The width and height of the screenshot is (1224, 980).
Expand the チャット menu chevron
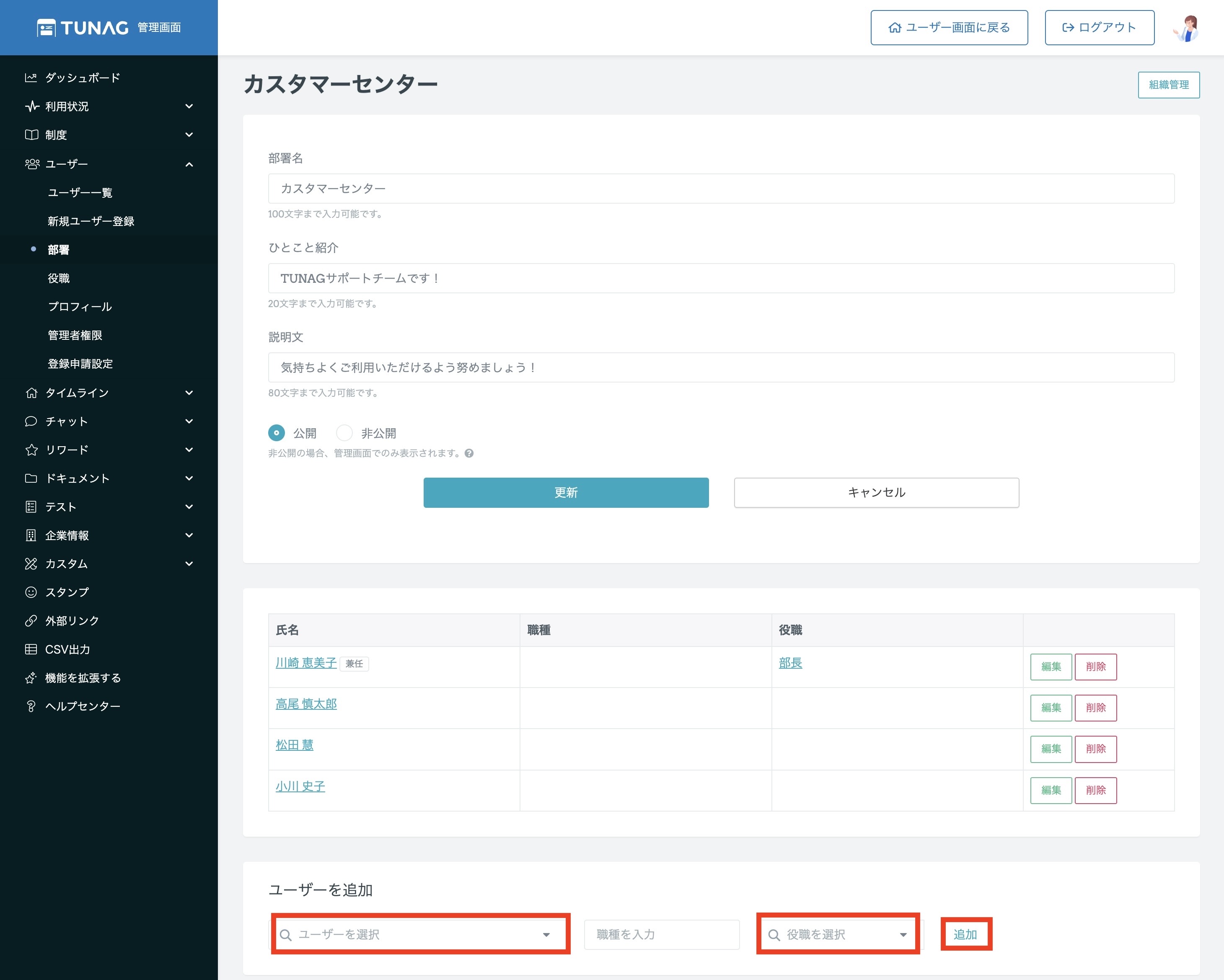coord(190,421)
